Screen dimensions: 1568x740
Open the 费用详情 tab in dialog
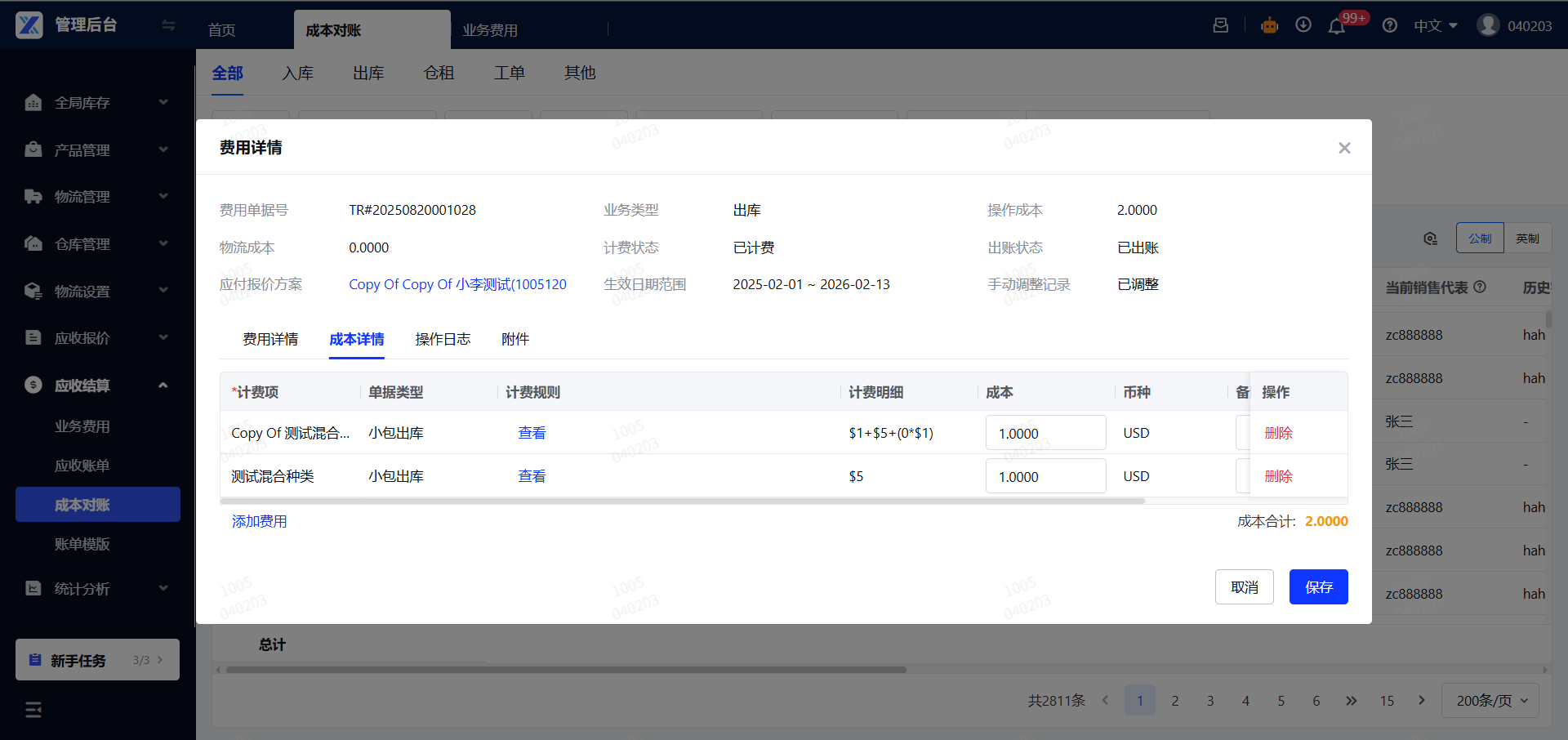(270, 339)
